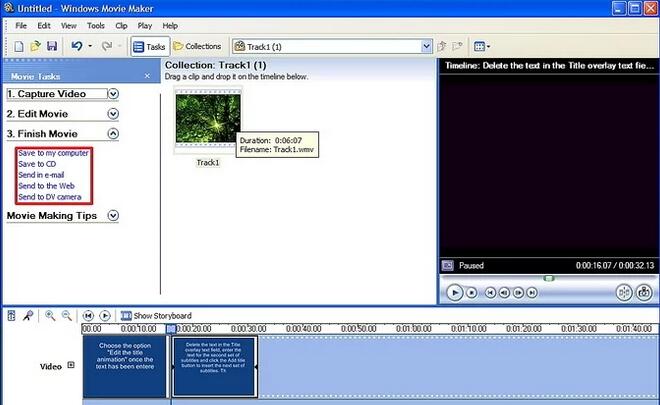Toggle the Collections pane button
The image size is (660, 405).
pyautogui.click(x=197, y=46)
